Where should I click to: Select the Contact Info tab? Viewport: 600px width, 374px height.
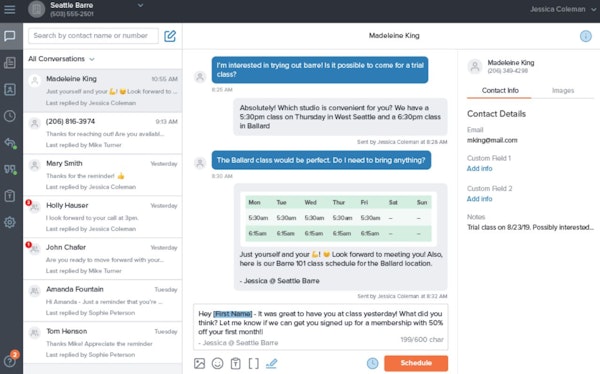500,91
